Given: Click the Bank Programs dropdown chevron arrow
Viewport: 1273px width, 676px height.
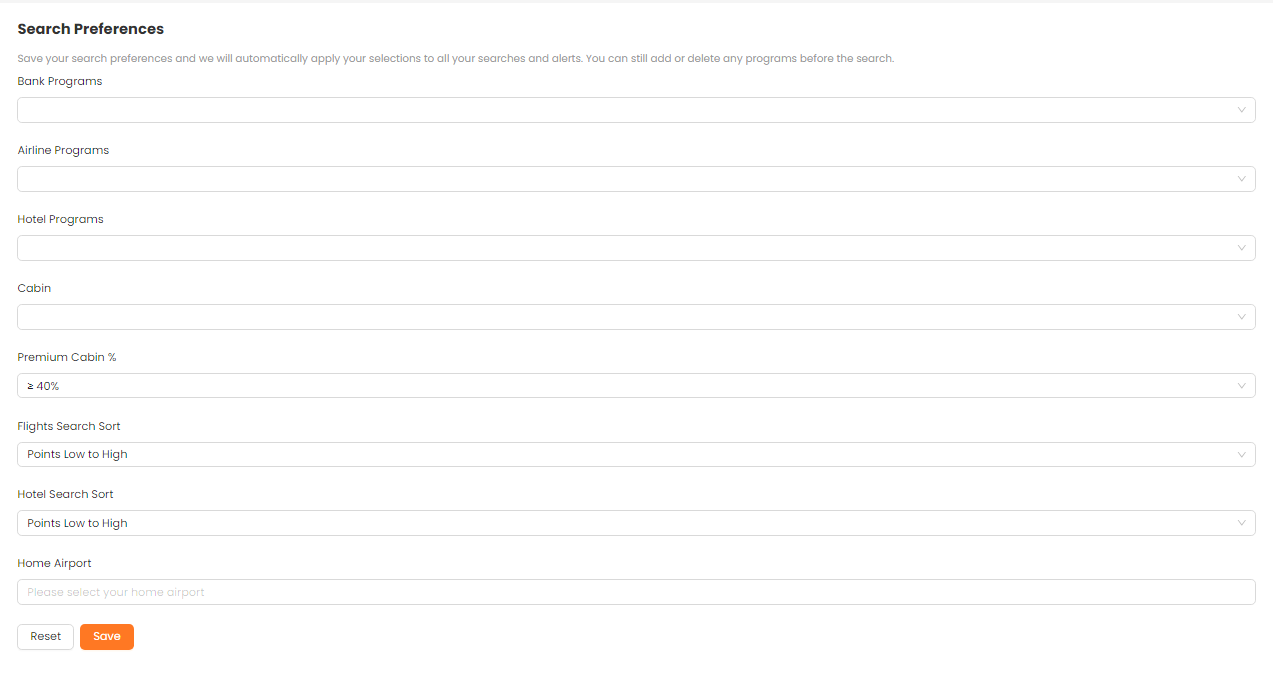Looking at the screenshot, I should 1241,110.
